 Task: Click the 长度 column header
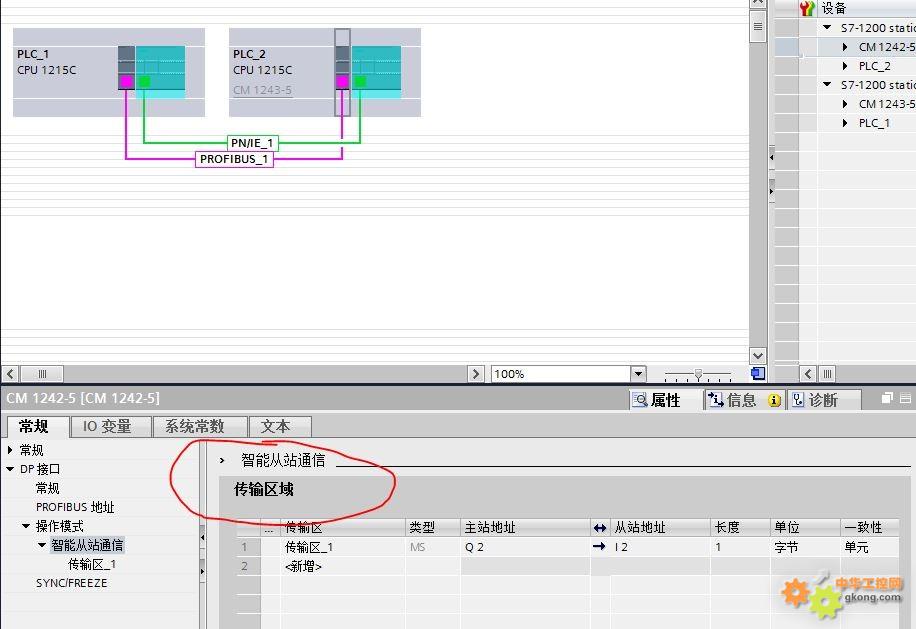point(740,528)
